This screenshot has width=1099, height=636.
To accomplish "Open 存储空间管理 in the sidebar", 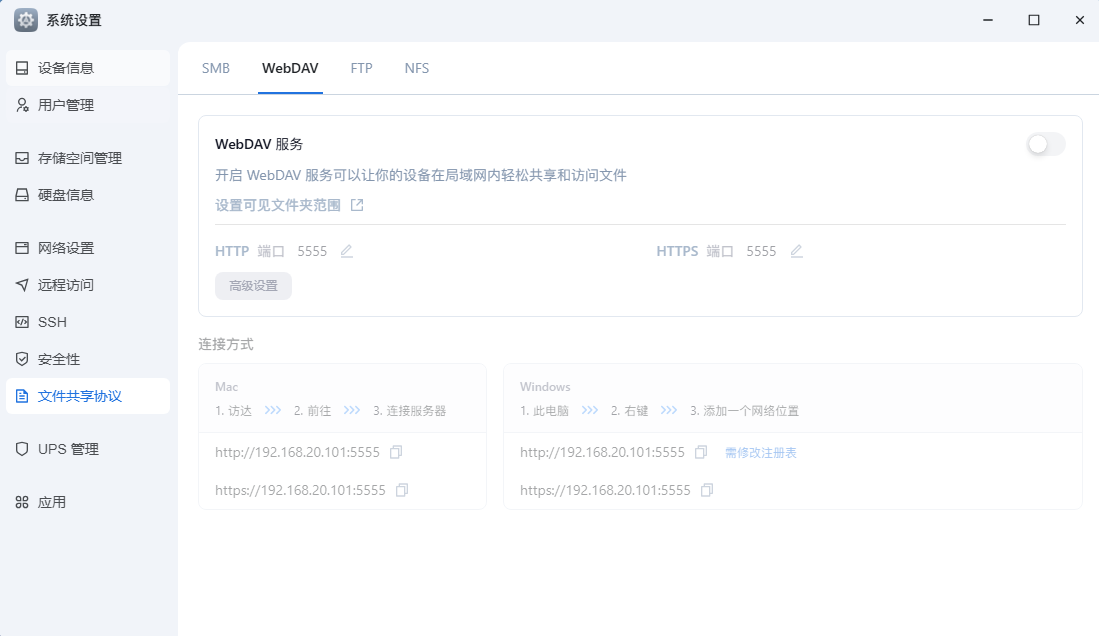I will click(x=88, y=158).
